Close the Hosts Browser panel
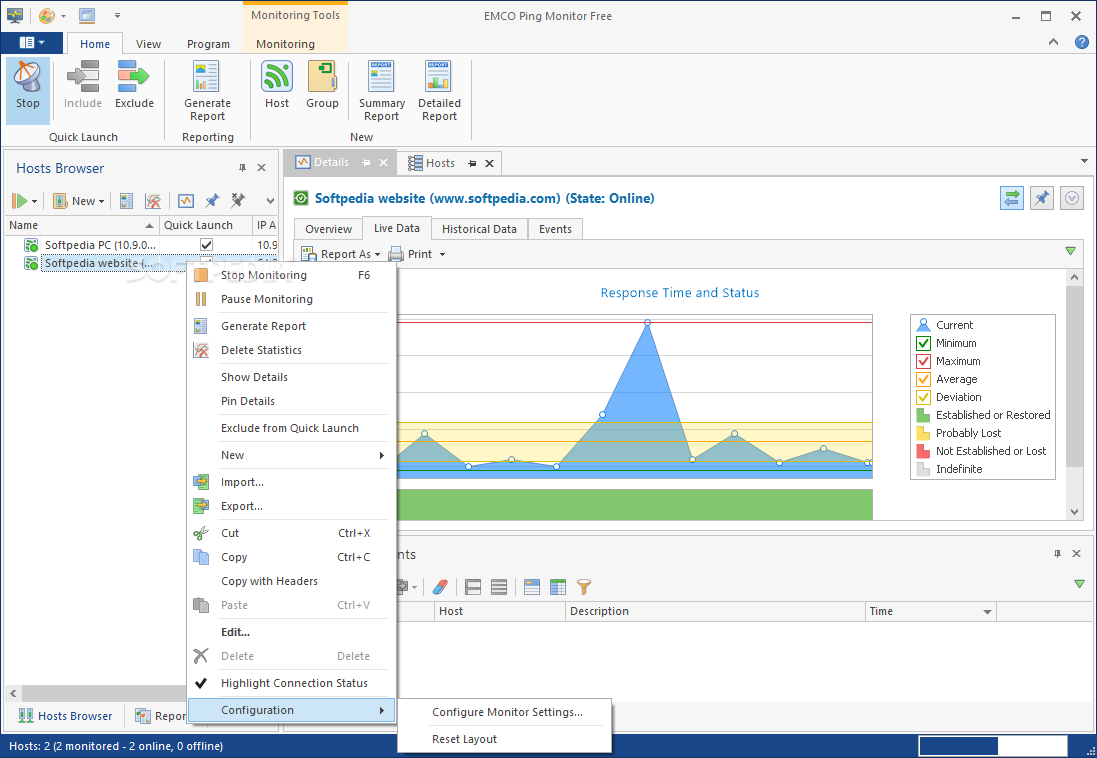This screenshot has width=1097, height=758. (x=262, y=168)
